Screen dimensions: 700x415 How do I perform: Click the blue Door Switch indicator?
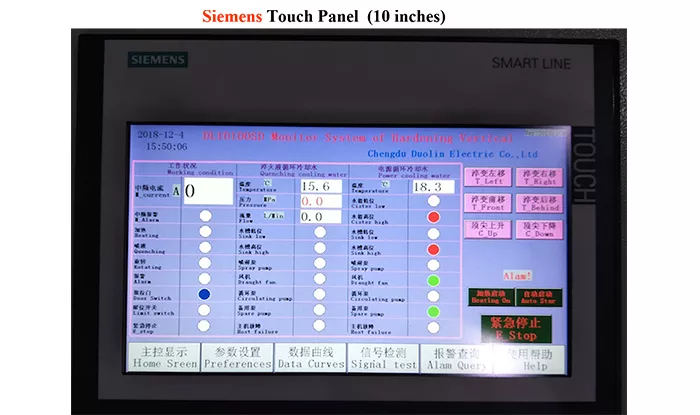point(204,294)
